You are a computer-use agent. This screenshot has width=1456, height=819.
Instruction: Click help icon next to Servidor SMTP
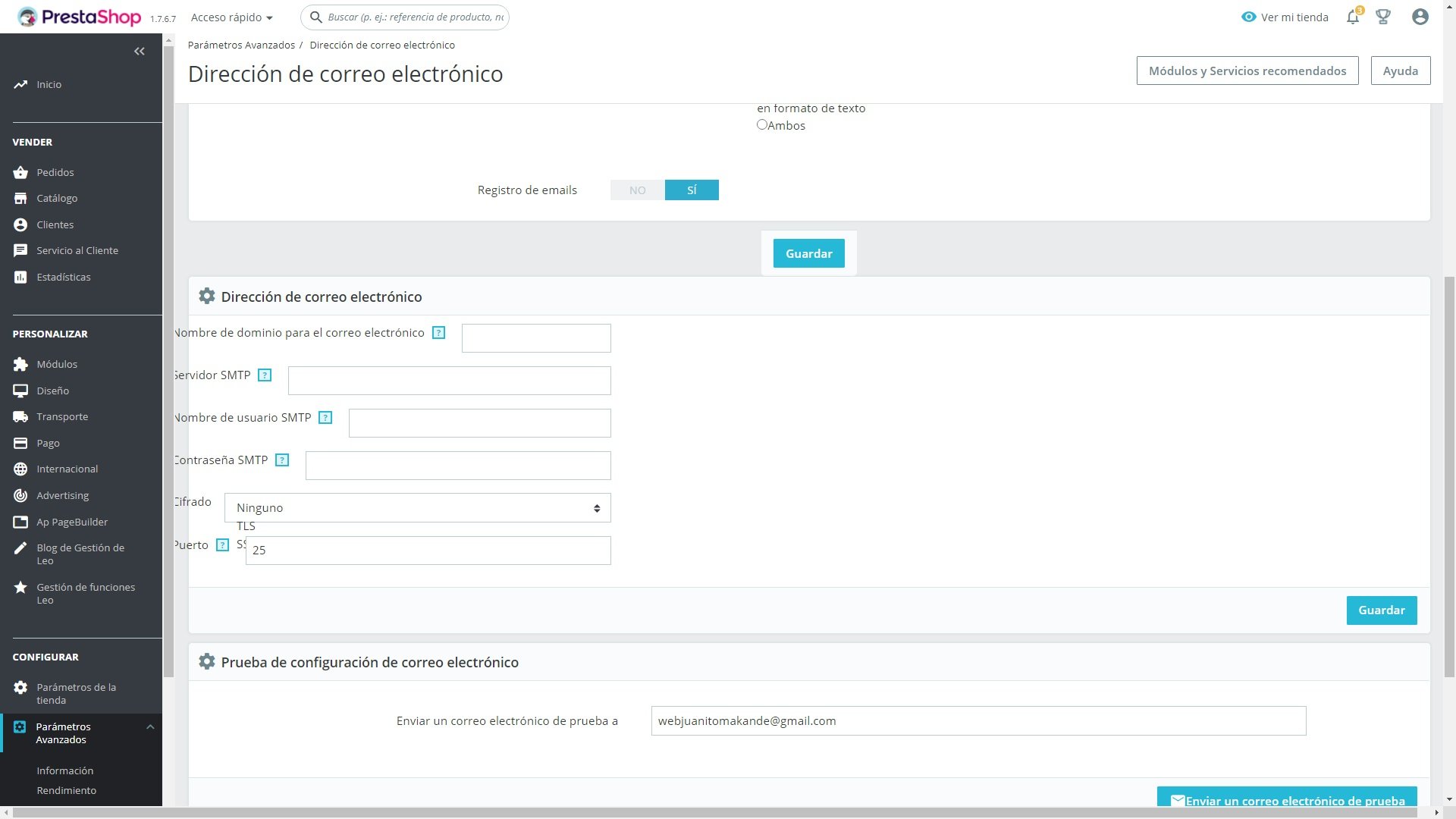point(265,375)
